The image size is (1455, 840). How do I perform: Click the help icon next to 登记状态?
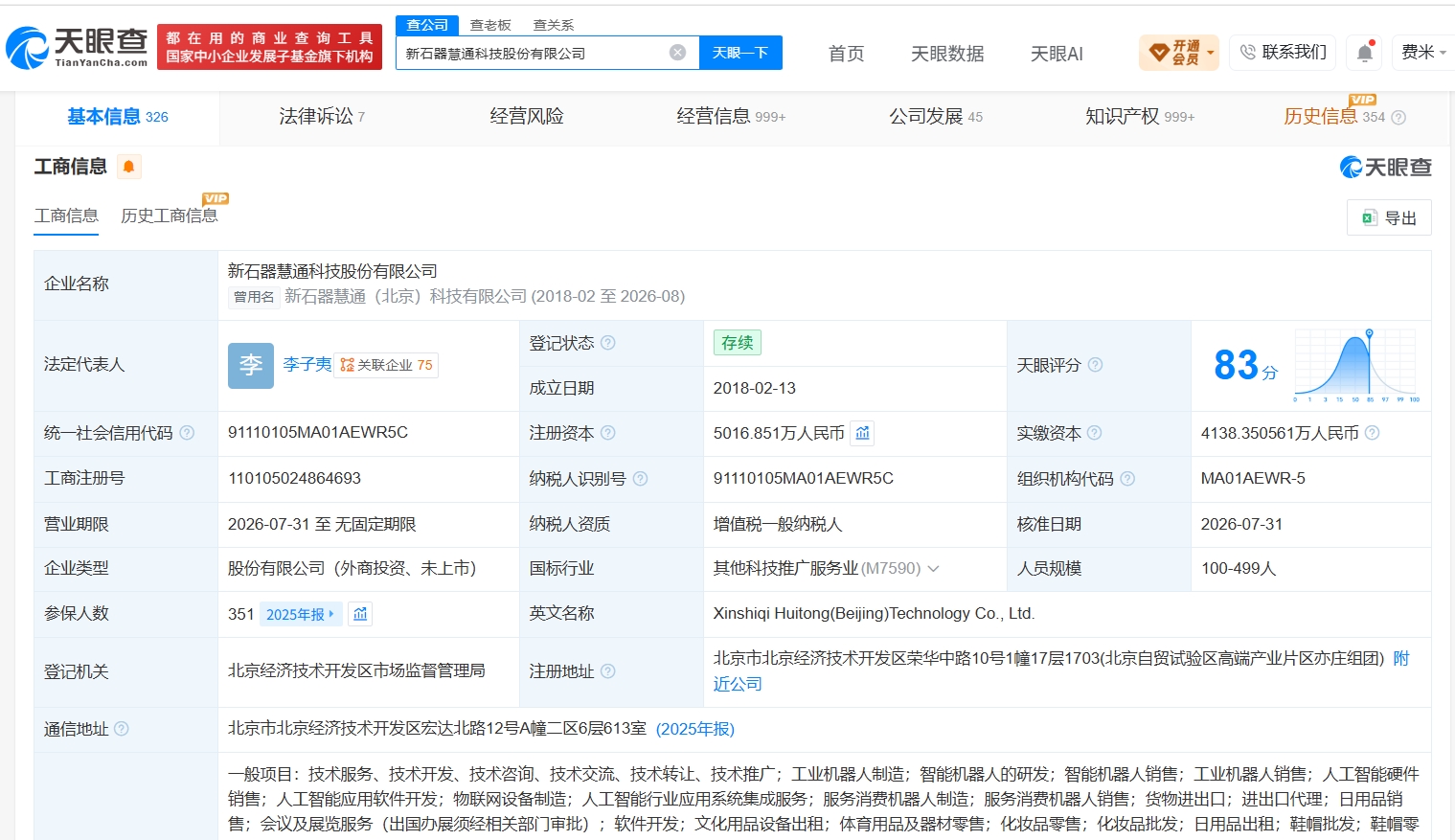(x=608, y=343)
